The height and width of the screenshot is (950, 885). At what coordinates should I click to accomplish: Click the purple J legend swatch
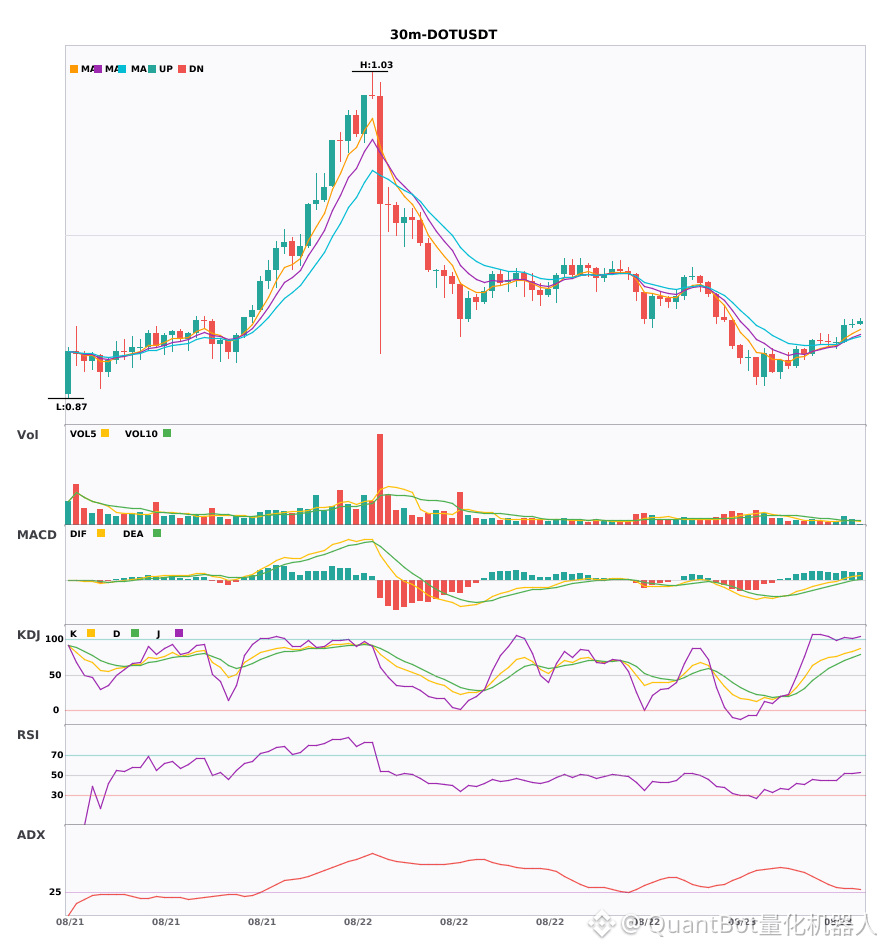[x=179, y=633]
